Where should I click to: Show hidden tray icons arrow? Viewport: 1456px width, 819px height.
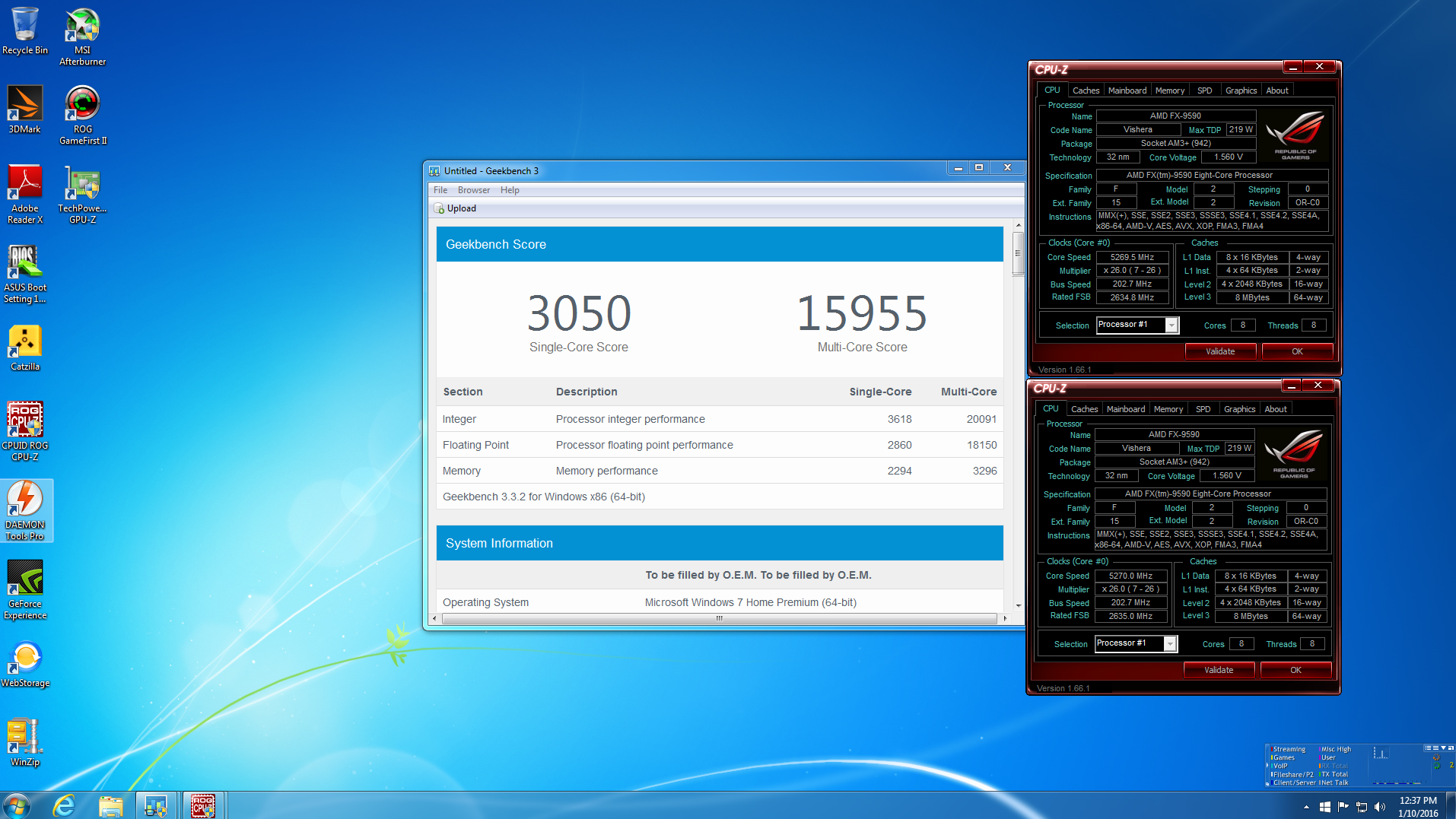tap(1307, 807)
